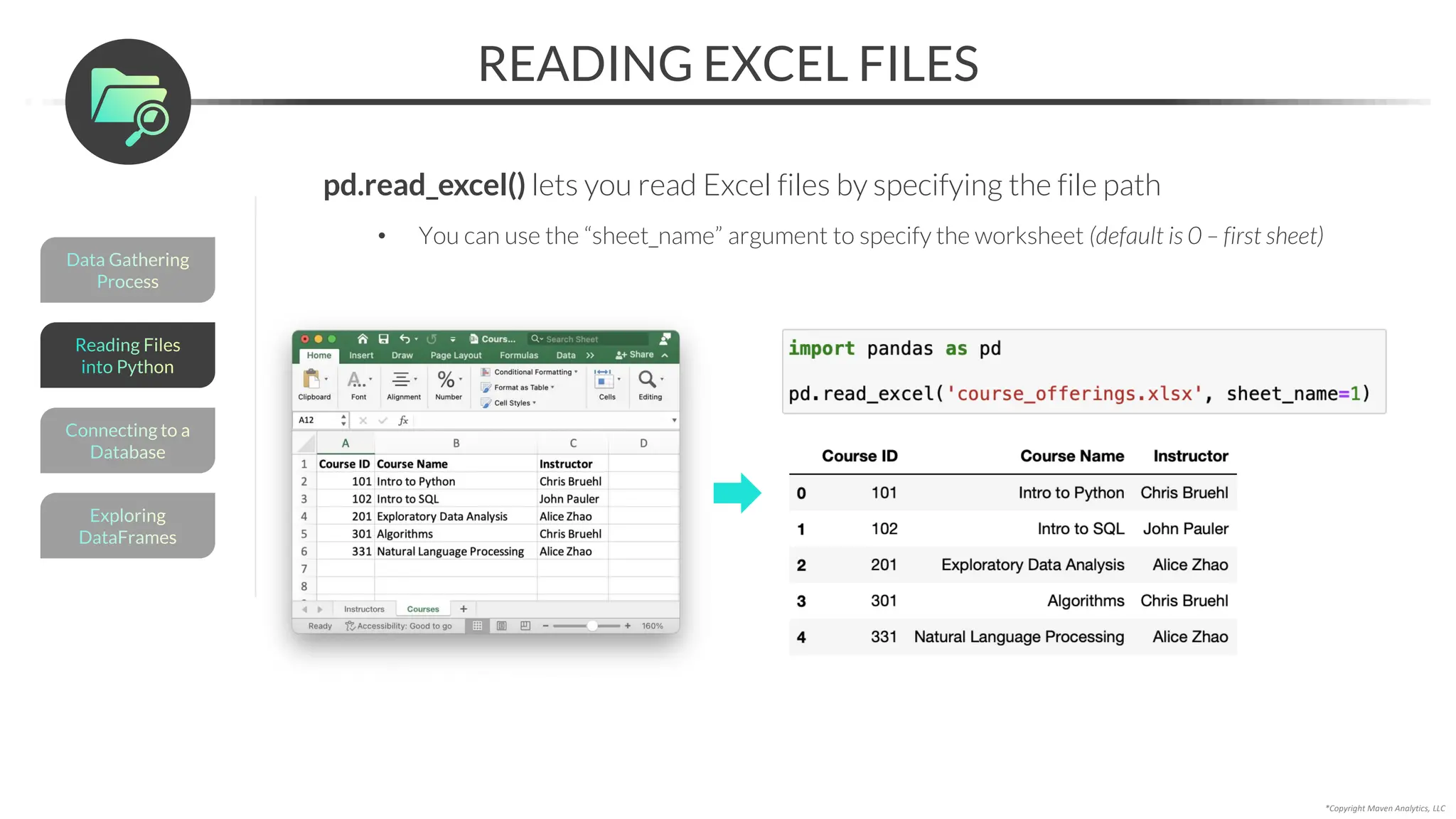Click the Undo arrow icon
The image size is (1456, 819).
point(405,339)
